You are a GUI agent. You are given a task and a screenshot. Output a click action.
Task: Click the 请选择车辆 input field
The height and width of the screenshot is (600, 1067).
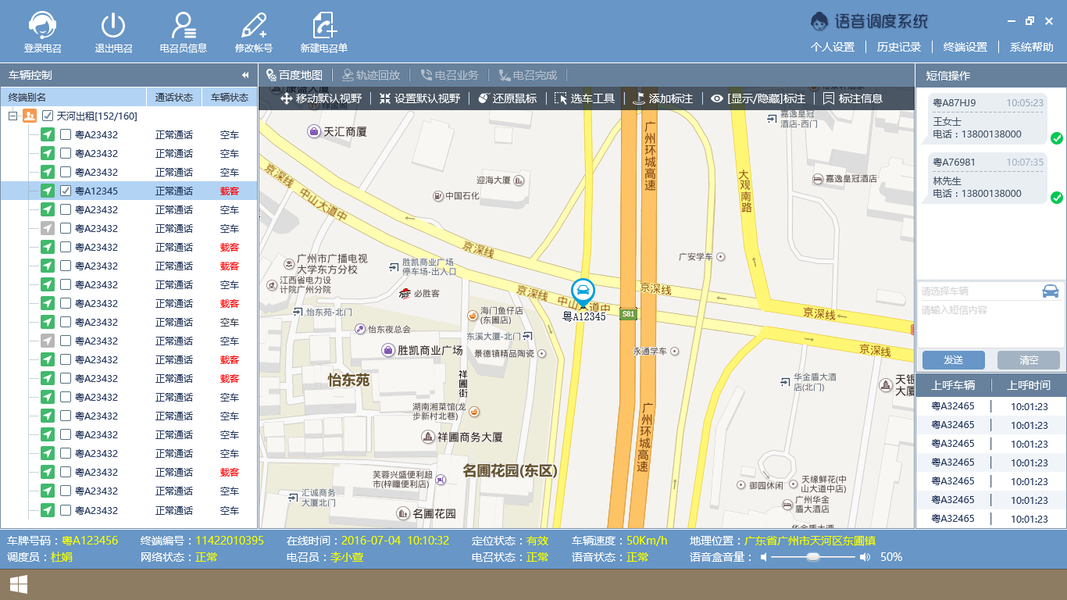pyautogui.click(x=980, y=291)
